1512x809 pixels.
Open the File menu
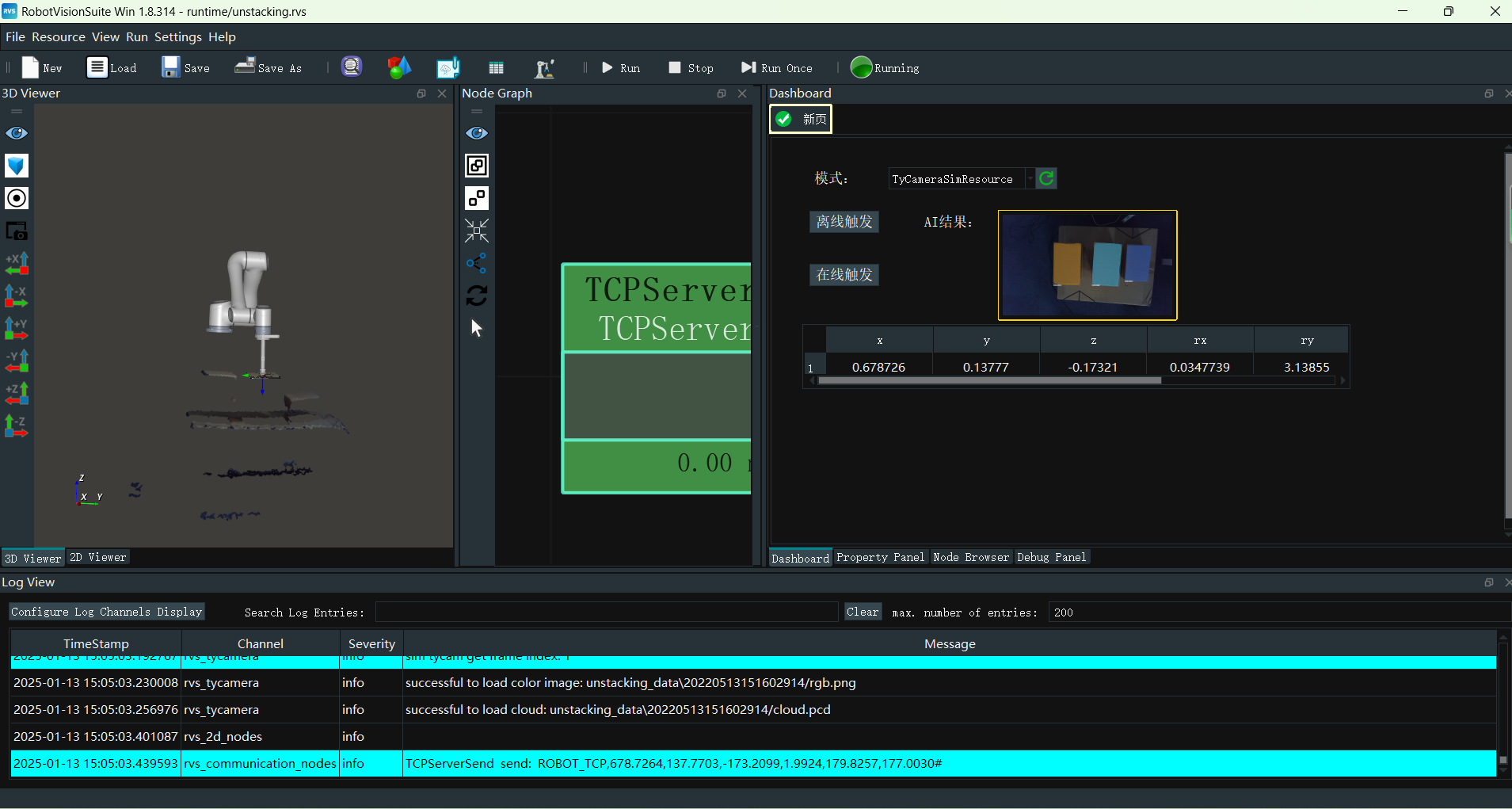click(15, 37)
